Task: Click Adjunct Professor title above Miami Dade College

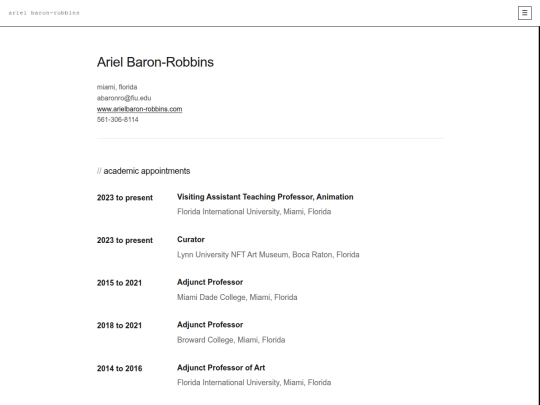Action: click(x=210, y=282)
